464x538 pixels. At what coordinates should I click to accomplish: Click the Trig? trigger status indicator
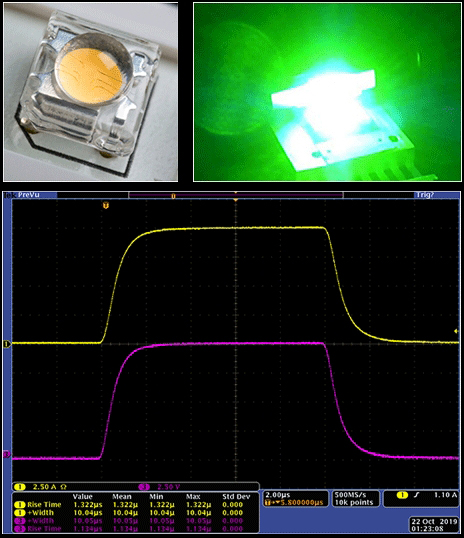425,195
